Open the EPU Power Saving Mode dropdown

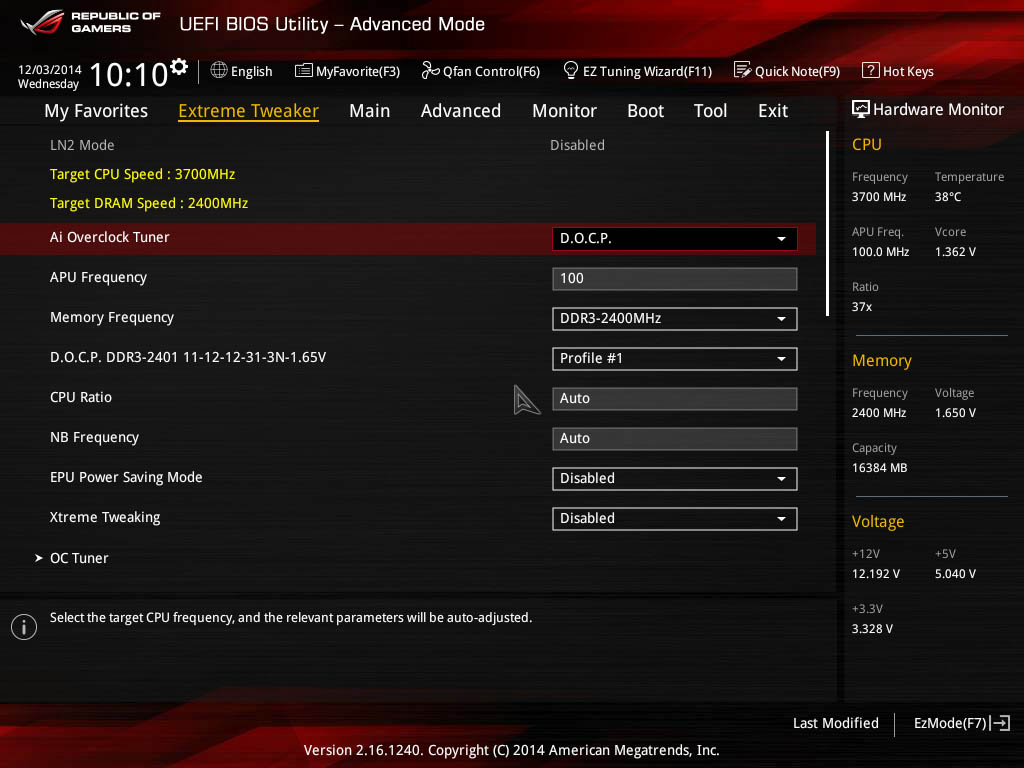point(675,479)
